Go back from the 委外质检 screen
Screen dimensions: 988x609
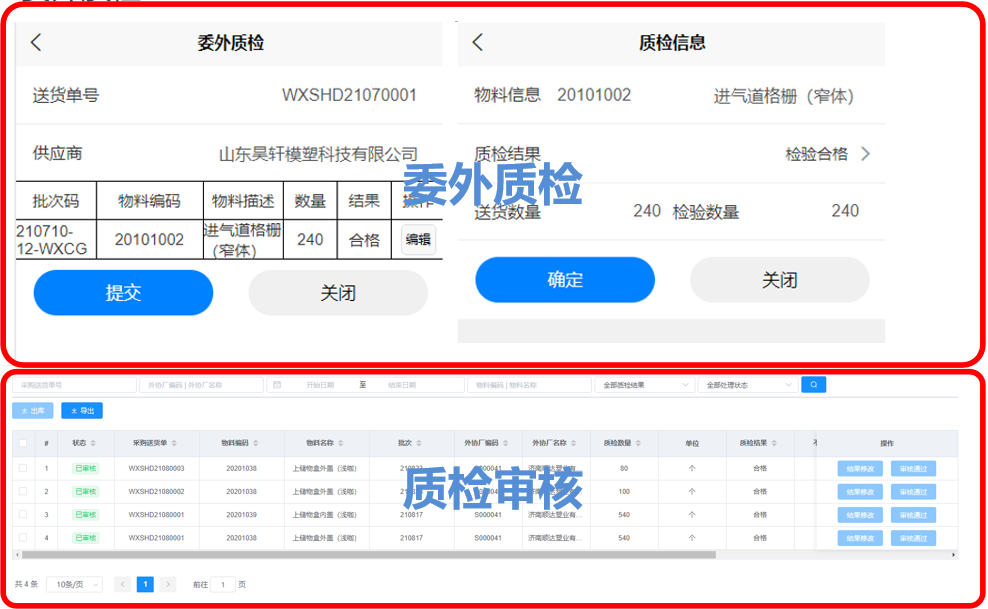(37, 43)
